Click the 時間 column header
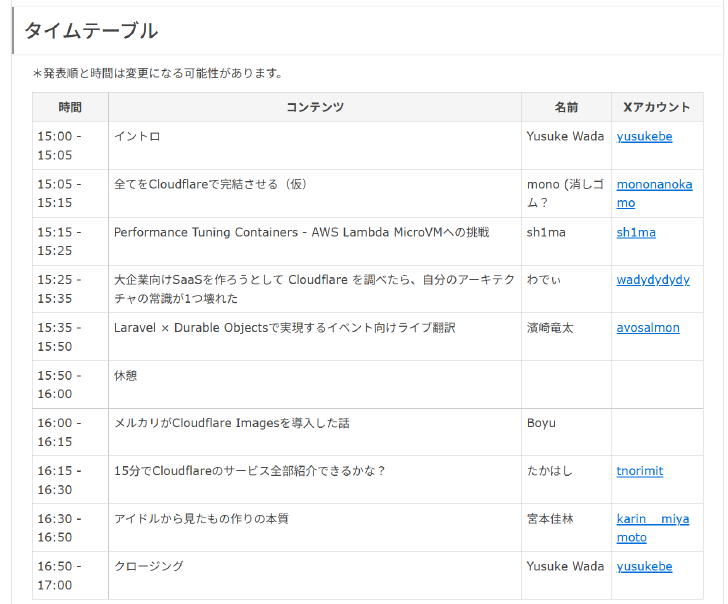Viewport: 728px width, 604px height. 70,107
